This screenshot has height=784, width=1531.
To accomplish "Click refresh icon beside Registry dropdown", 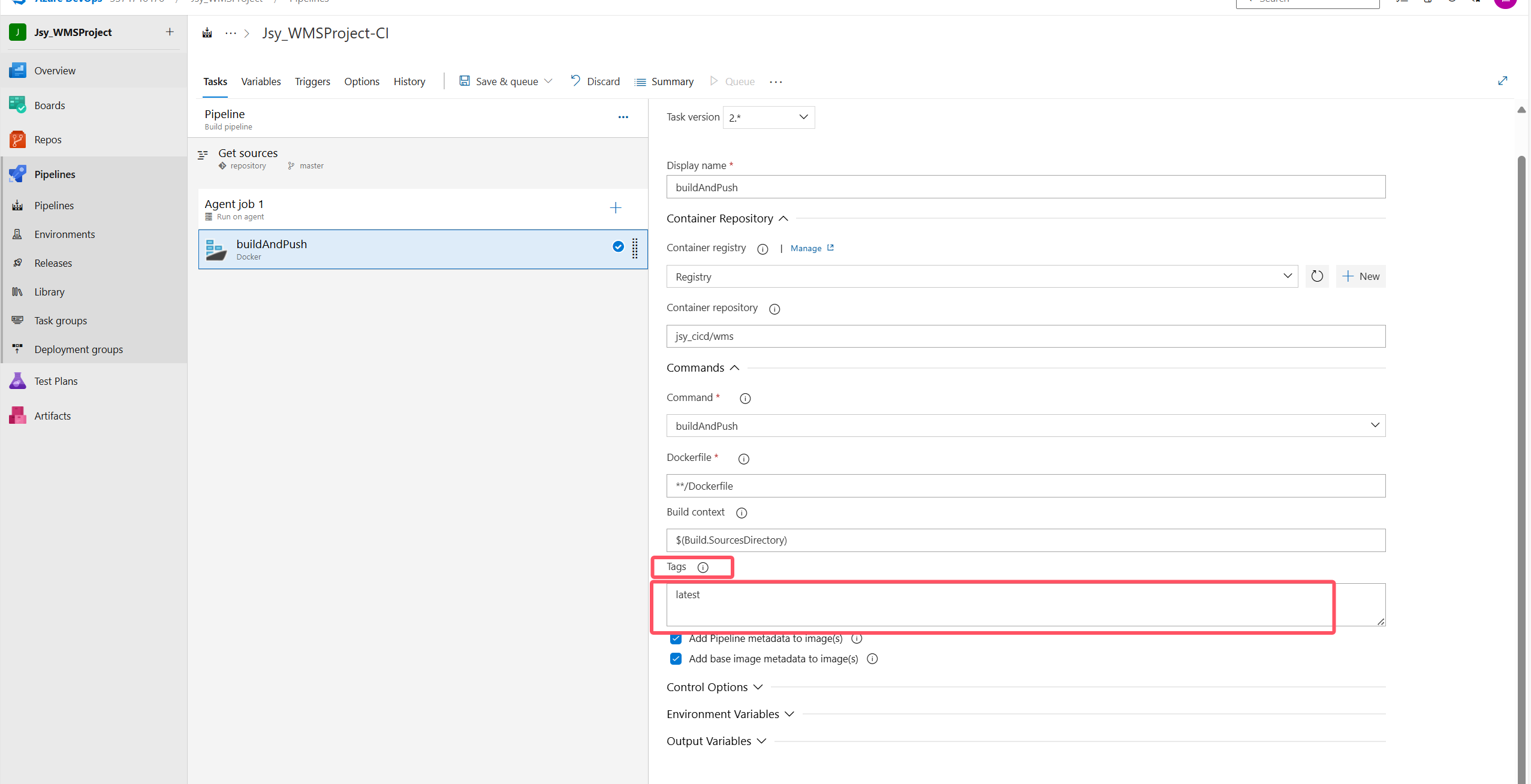I will coord(1317,276).
